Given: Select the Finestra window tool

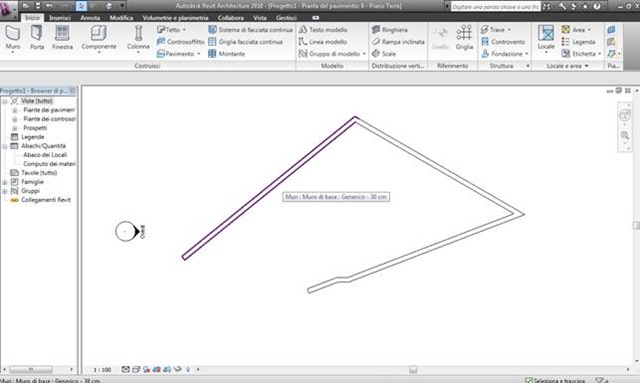Looking at the screenshot, I should 62,38.
